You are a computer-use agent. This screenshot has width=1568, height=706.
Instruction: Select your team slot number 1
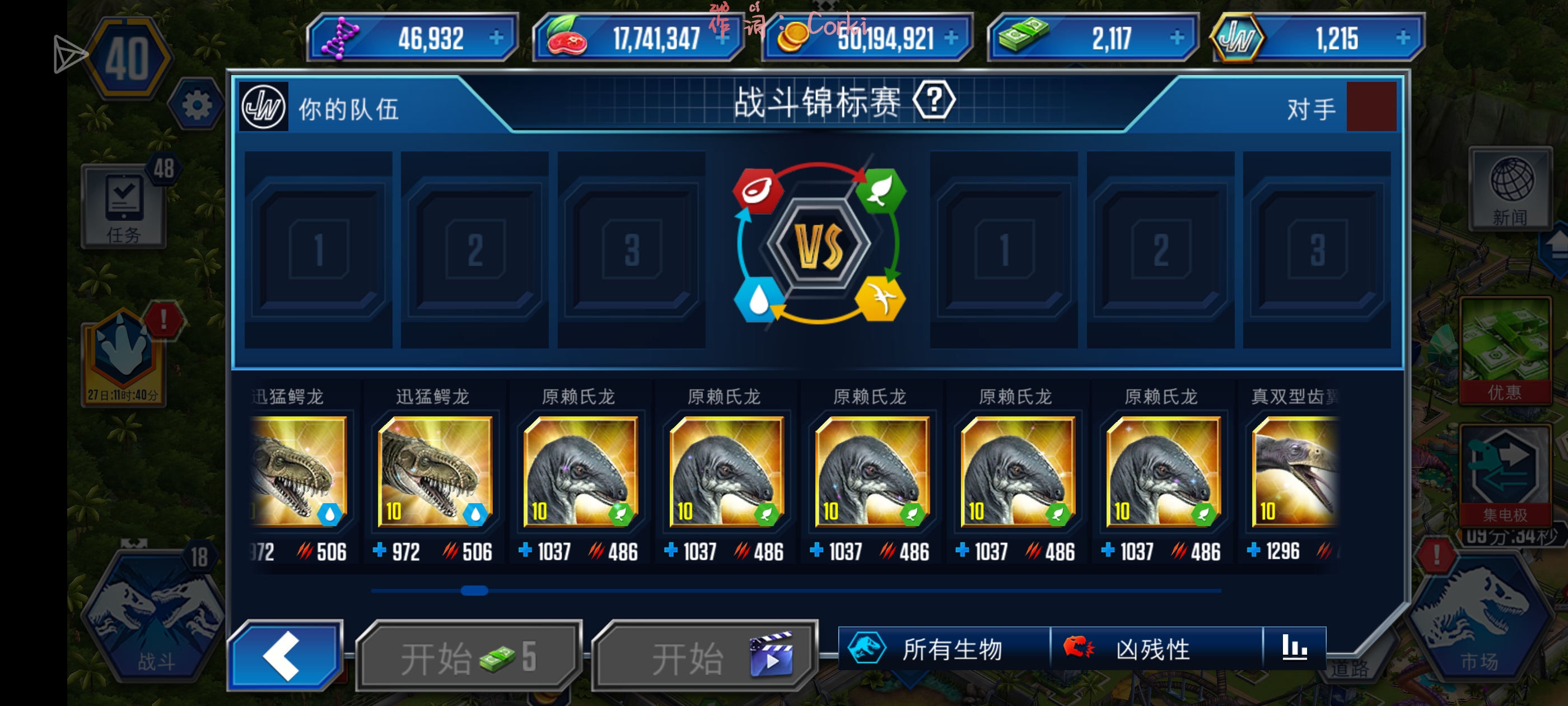tap(318, 250)
